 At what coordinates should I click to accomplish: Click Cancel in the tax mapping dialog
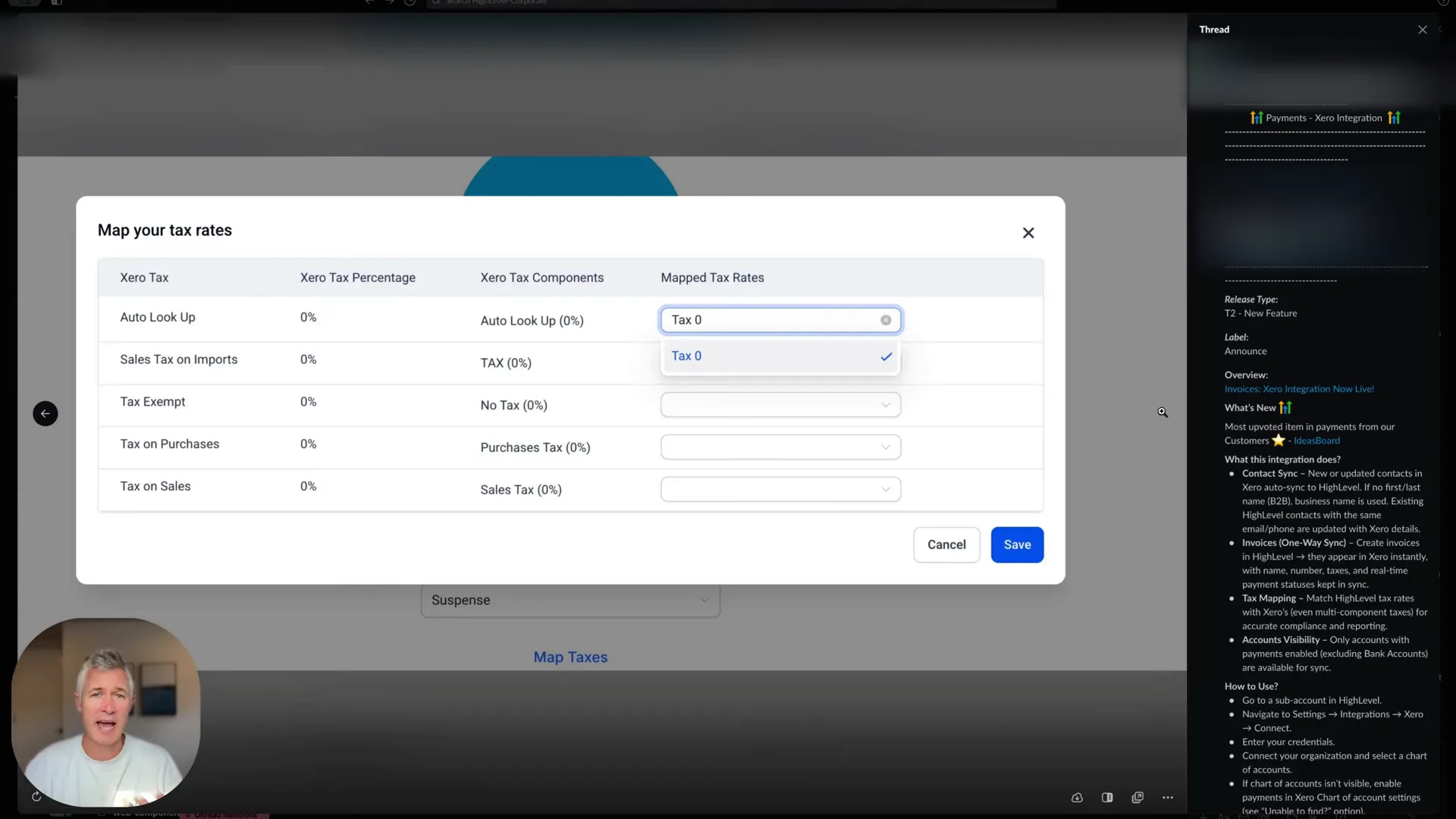[946, 544]
